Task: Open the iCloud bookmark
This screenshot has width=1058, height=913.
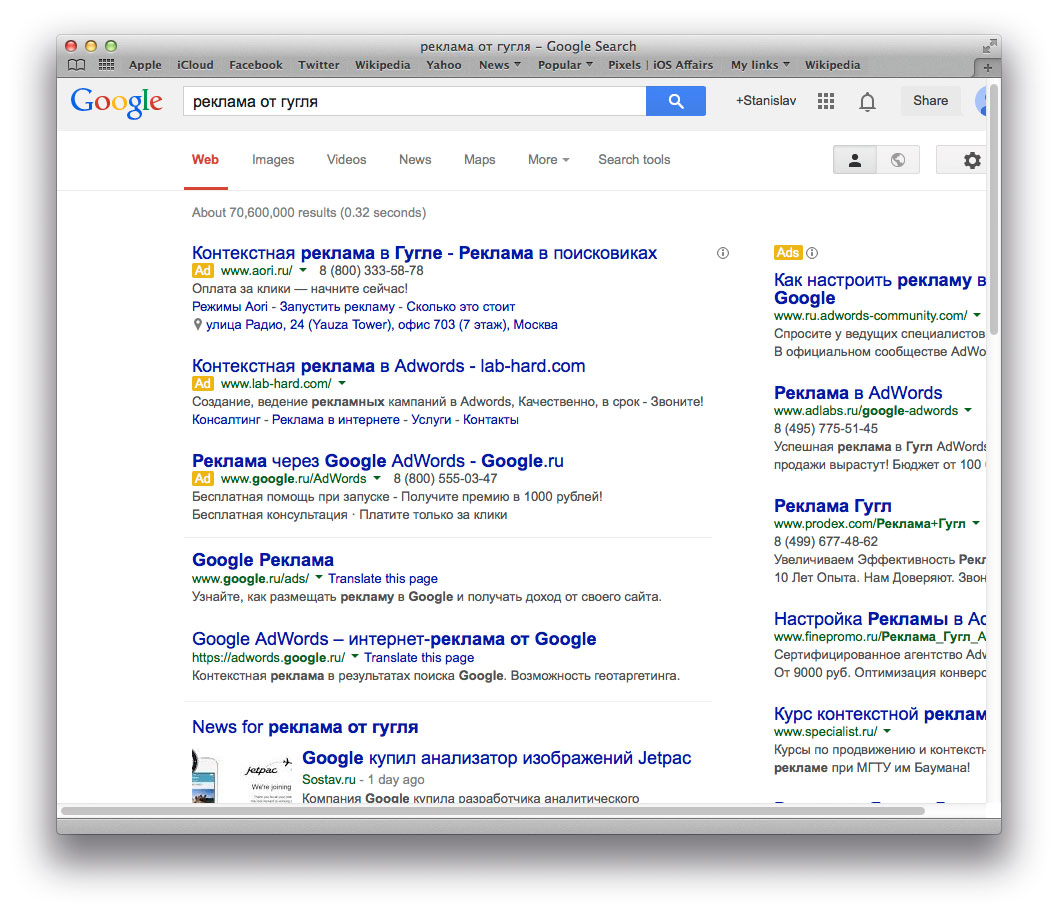Action: (195, 65)
